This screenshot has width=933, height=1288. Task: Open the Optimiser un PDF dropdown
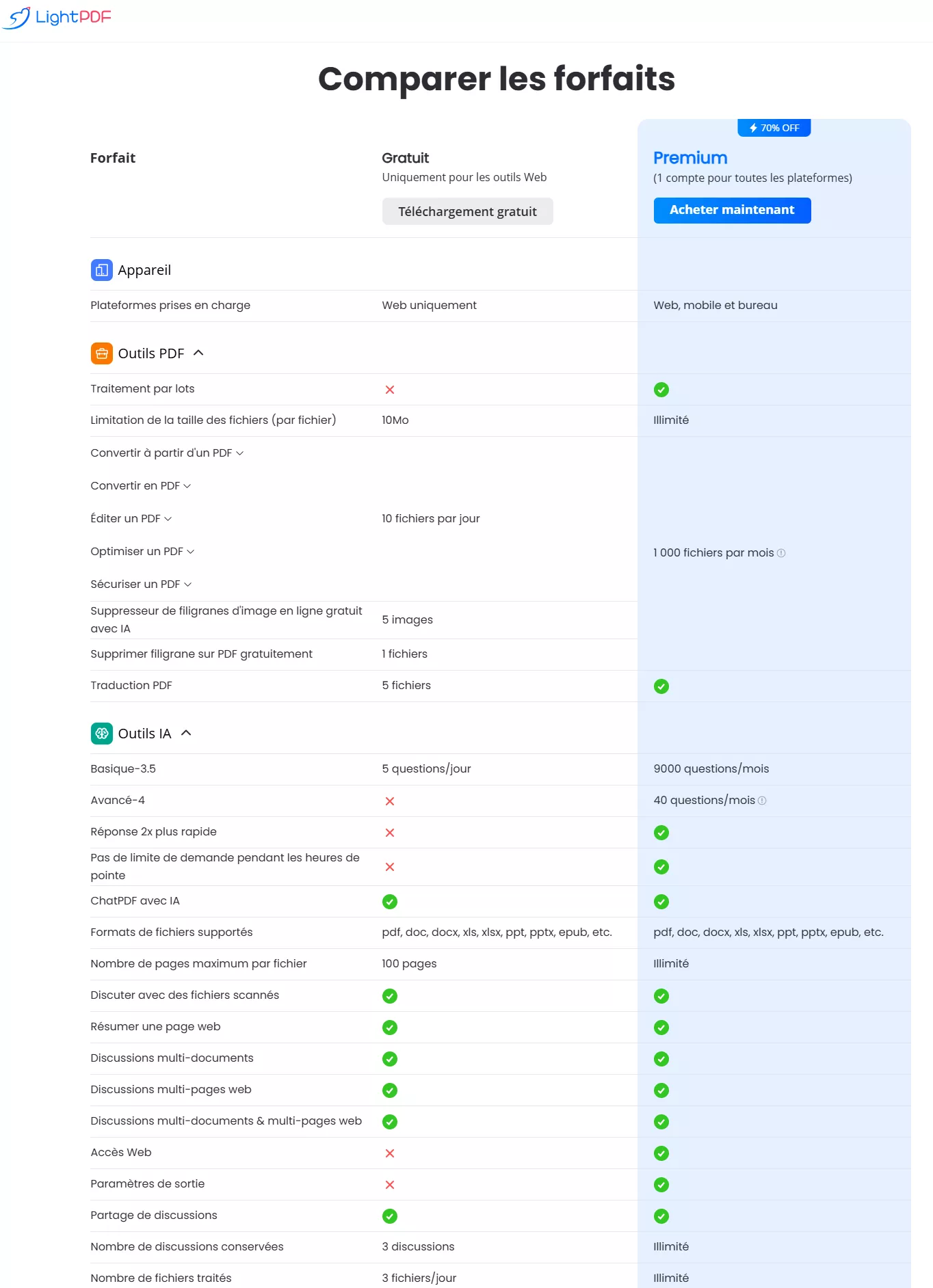tap(191, 552)
